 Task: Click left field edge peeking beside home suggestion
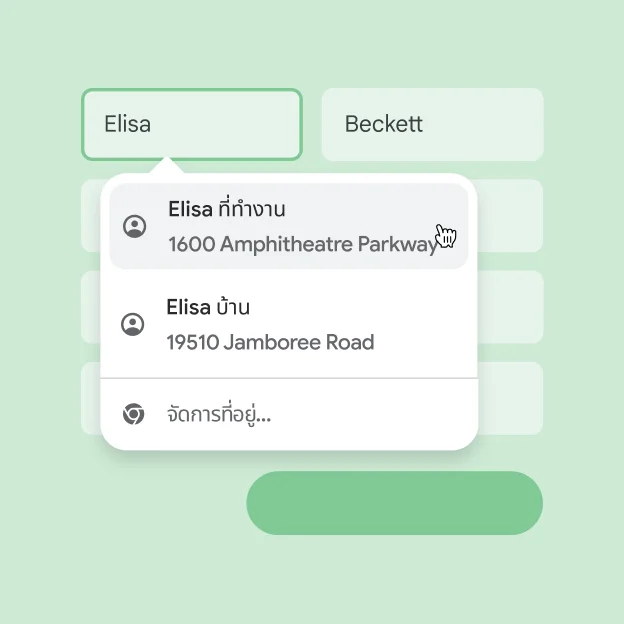90,307
